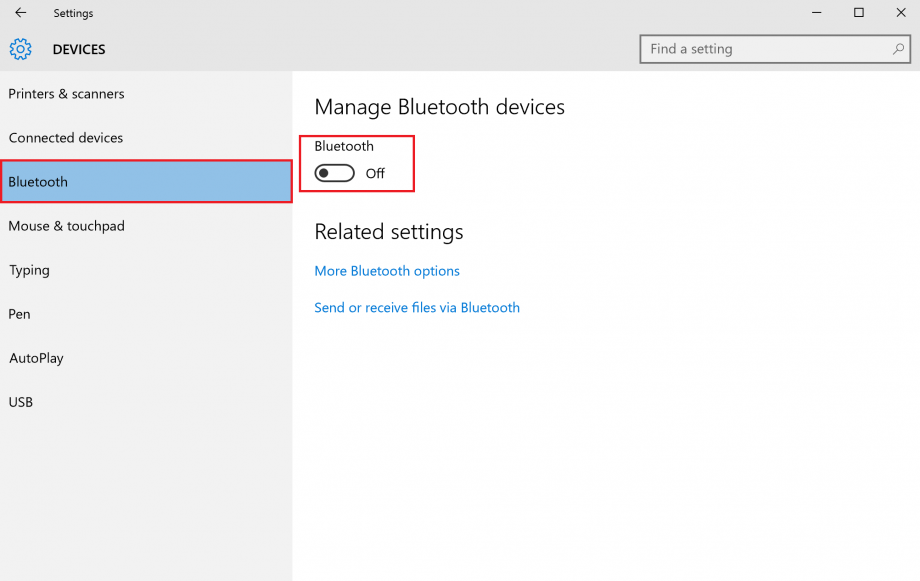The height and width of the screenshot is (581, 920).
Task: Open Typing settings
Action: [29, 269]
